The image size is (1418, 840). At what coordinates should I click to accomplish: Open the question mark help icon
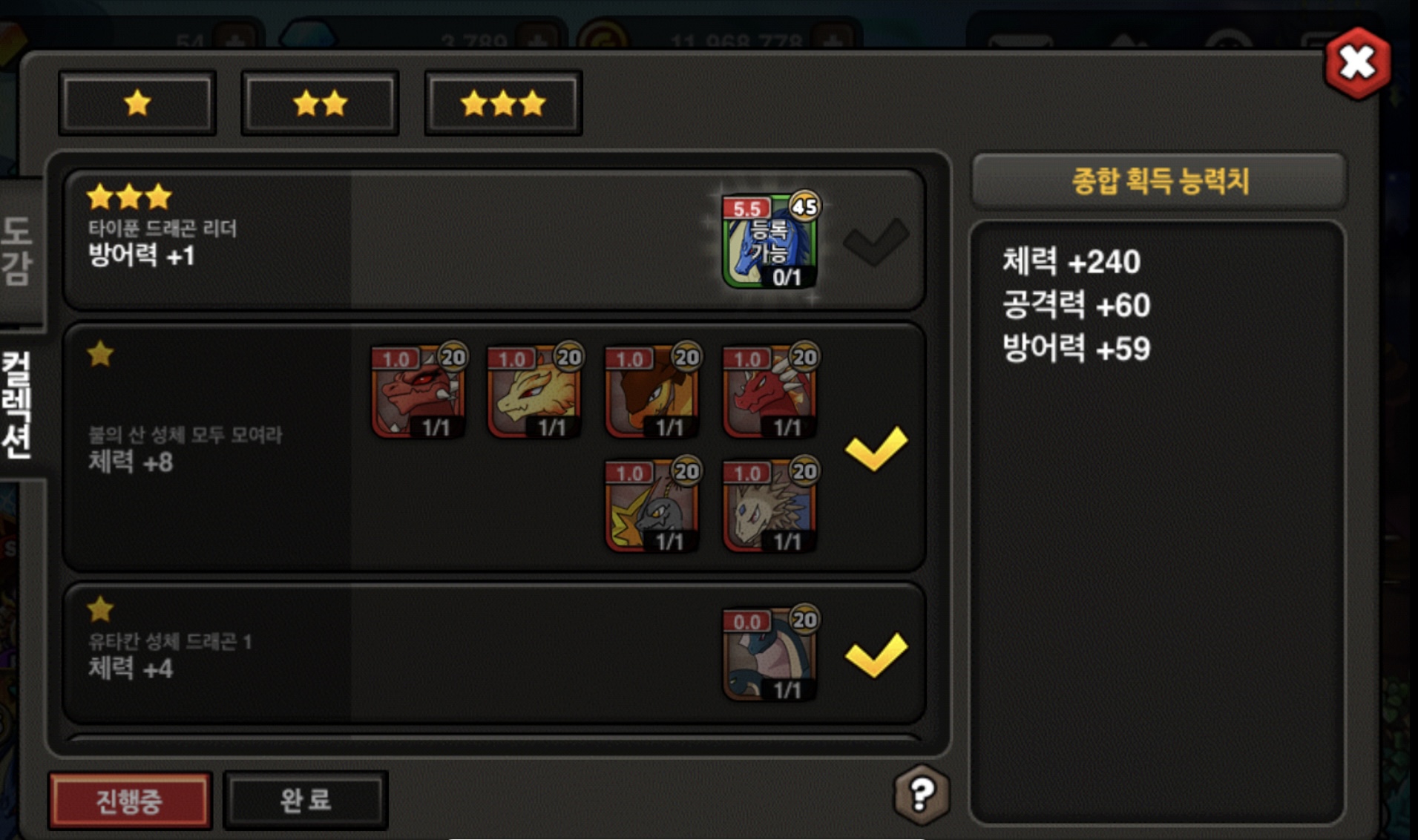coord(921,794)
